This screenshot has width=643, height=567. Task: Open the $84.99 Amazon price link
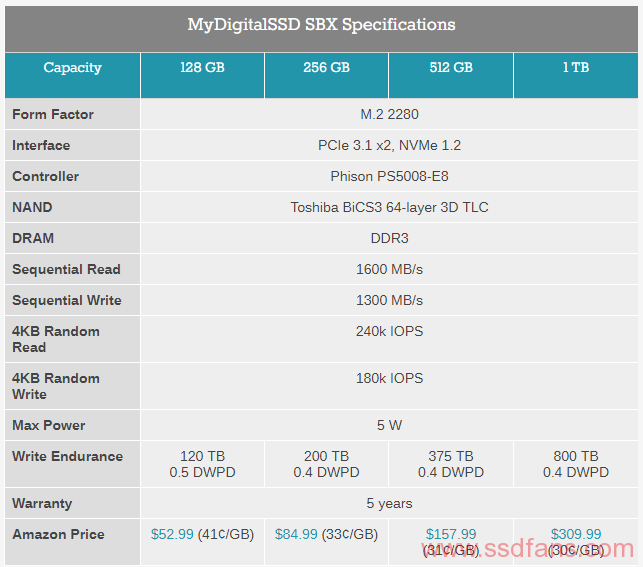pos(296,534)
